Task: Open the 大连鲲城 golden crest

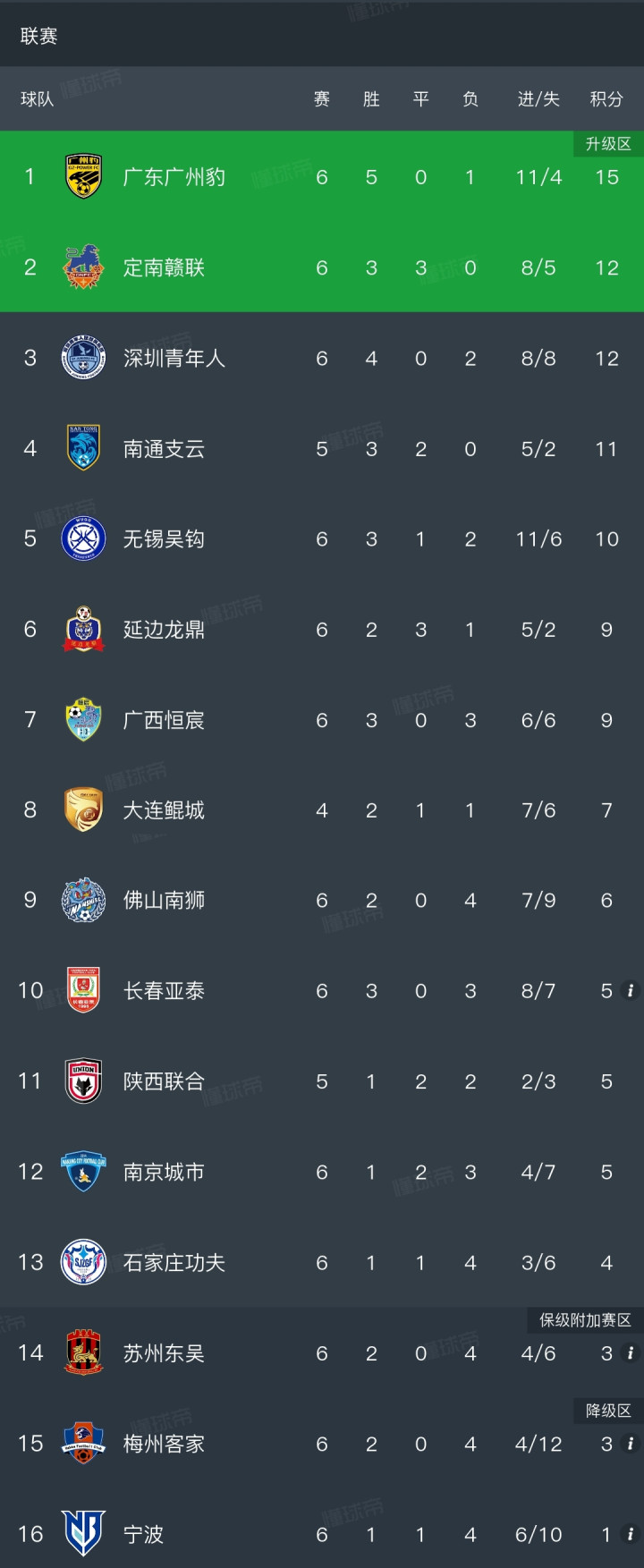Action: 83,809
